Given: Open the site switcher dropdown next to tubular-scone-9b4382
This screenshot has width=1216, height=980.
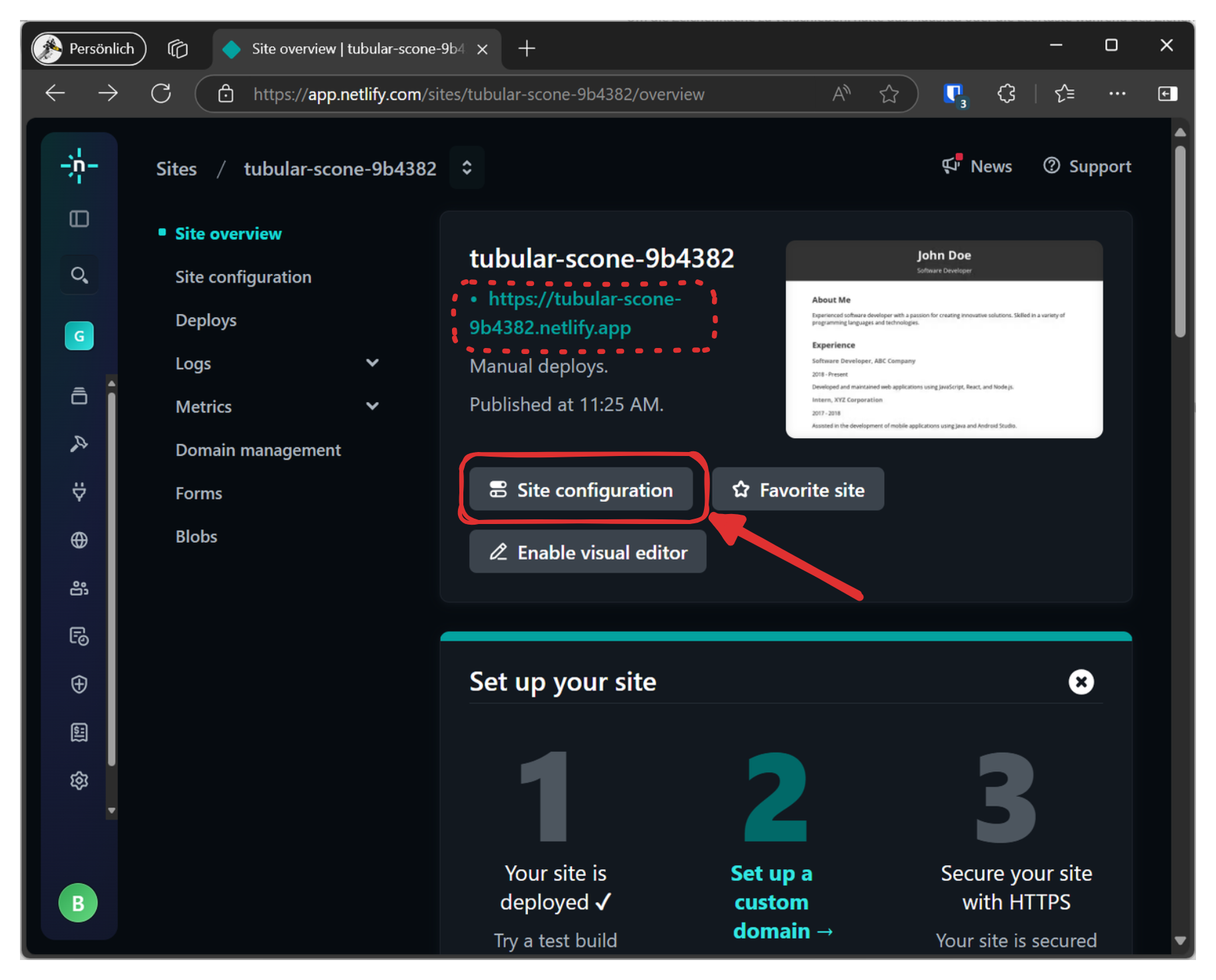Looking at the screenshot, I should point(467,167).
